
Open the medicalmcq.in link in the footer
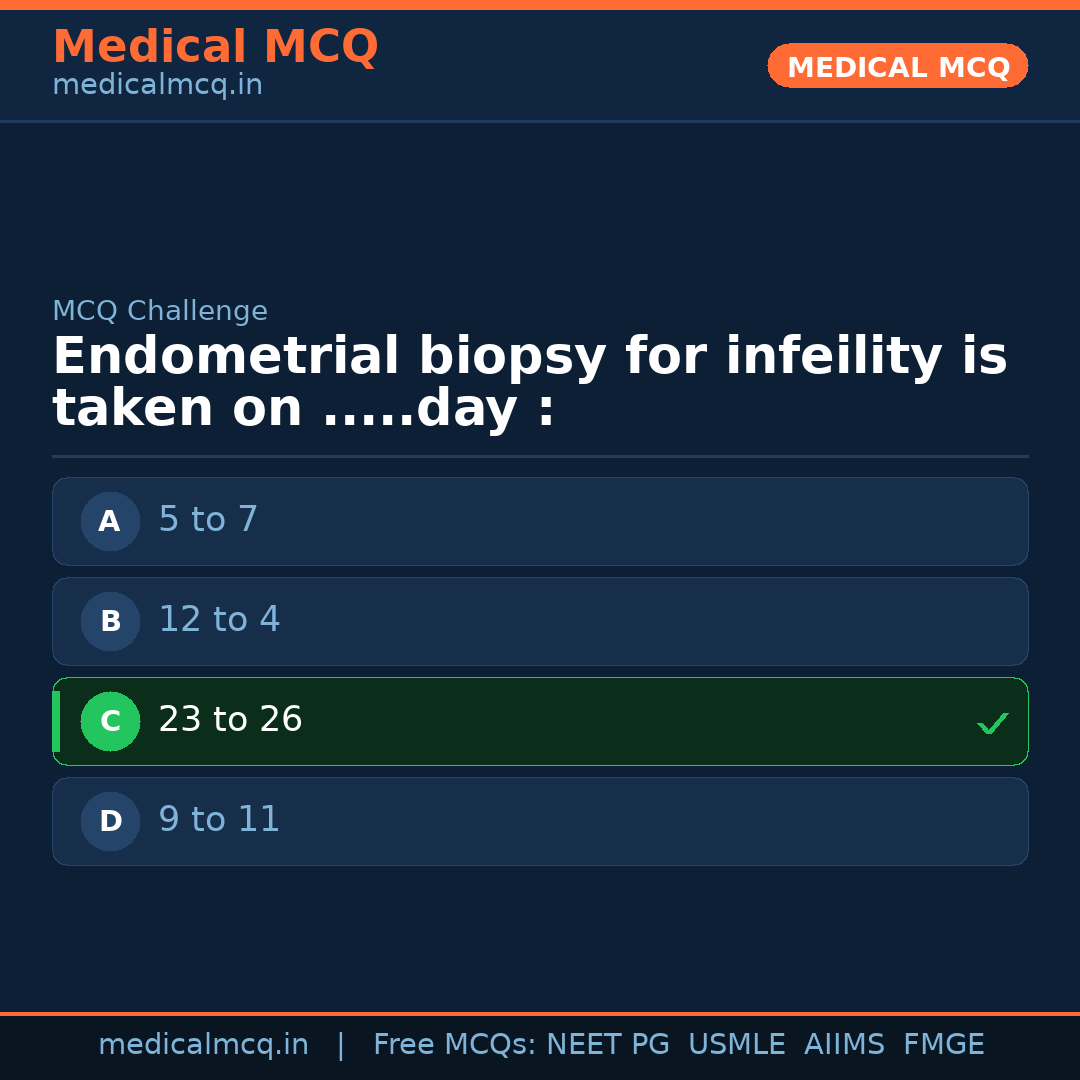coord(203,1045)
